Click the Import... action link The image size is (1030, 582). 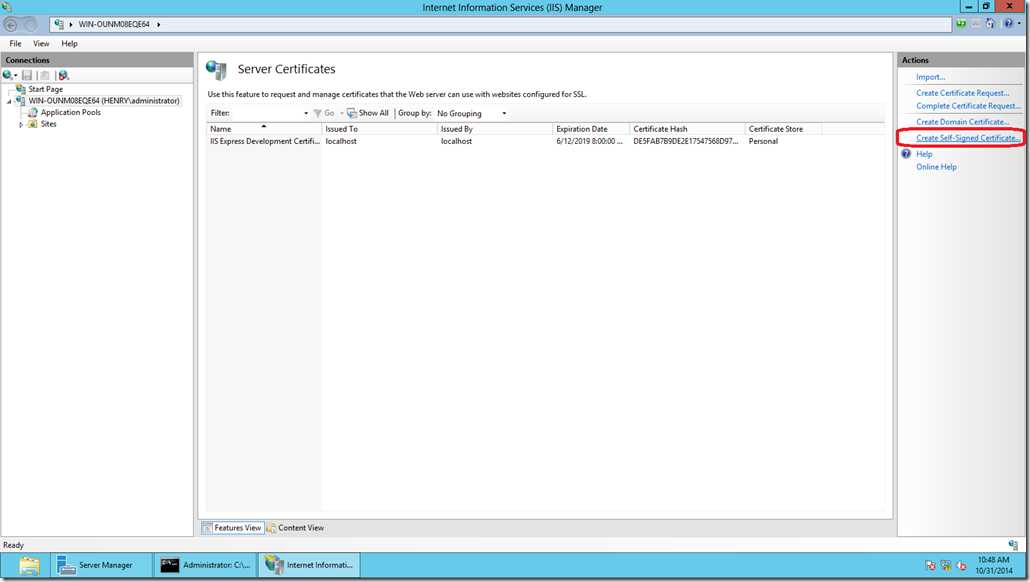pyautogui.click(x=930, y=77)
